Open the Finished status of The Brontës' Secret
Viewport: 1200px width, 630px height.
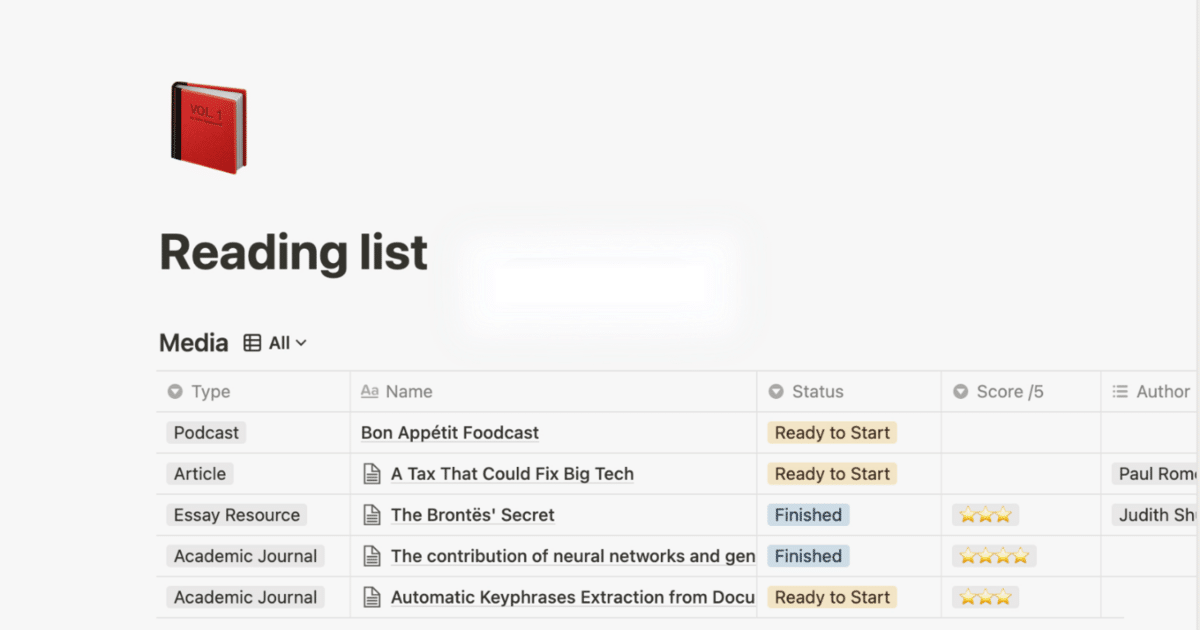click(808, 515)
